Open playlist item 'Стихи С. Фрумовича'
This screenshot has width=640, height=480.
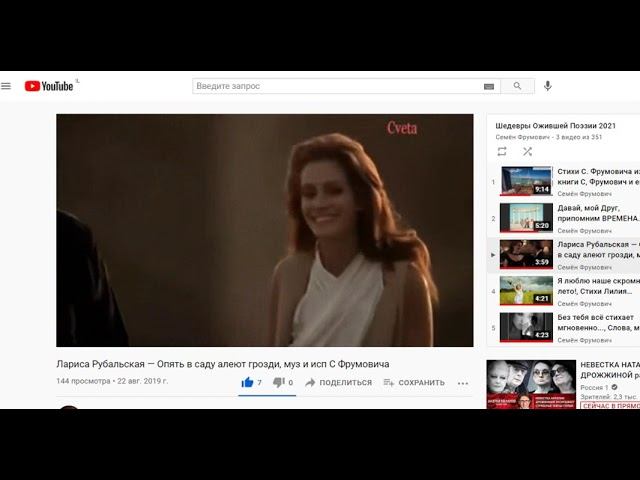(x=598, y=176)
